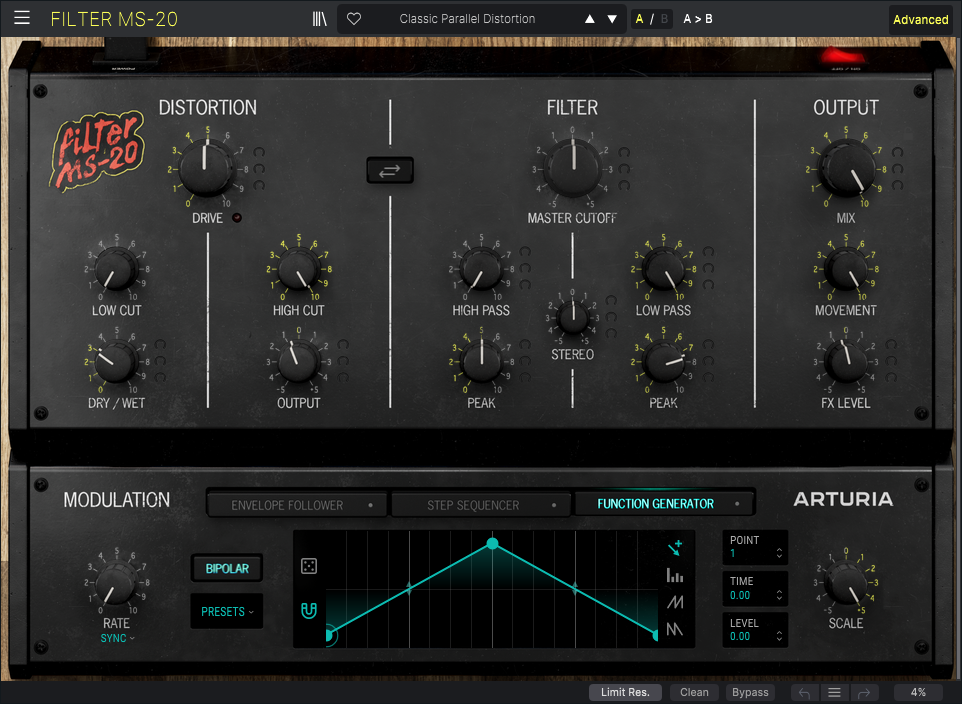
Task: Toggle the Bipolar button
Action: (x=227, y=568)
